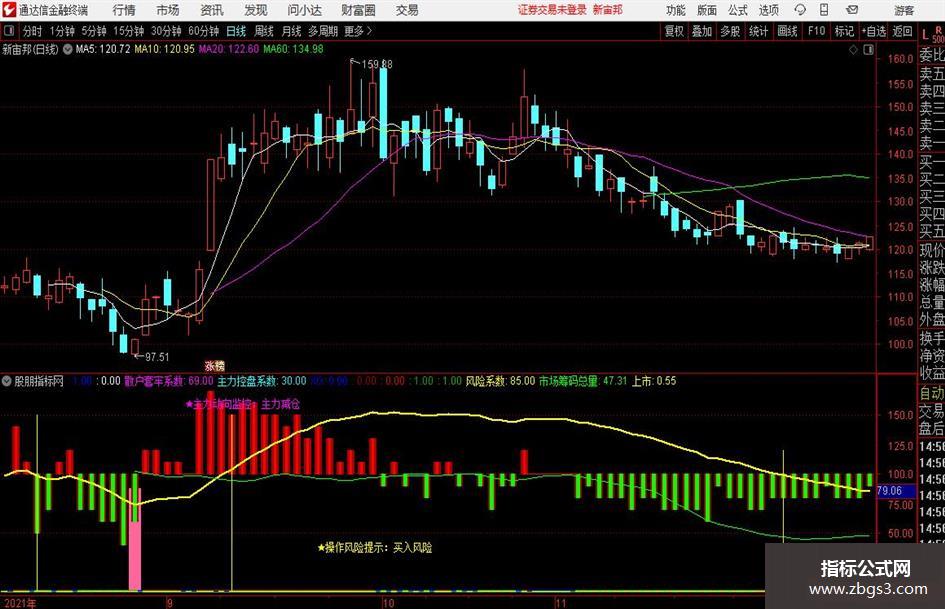Viewport: 945px width, 609px height.
Task: Switch to the 15分钟 period tab
Action: pyautogui.click(x=129, y=31)
